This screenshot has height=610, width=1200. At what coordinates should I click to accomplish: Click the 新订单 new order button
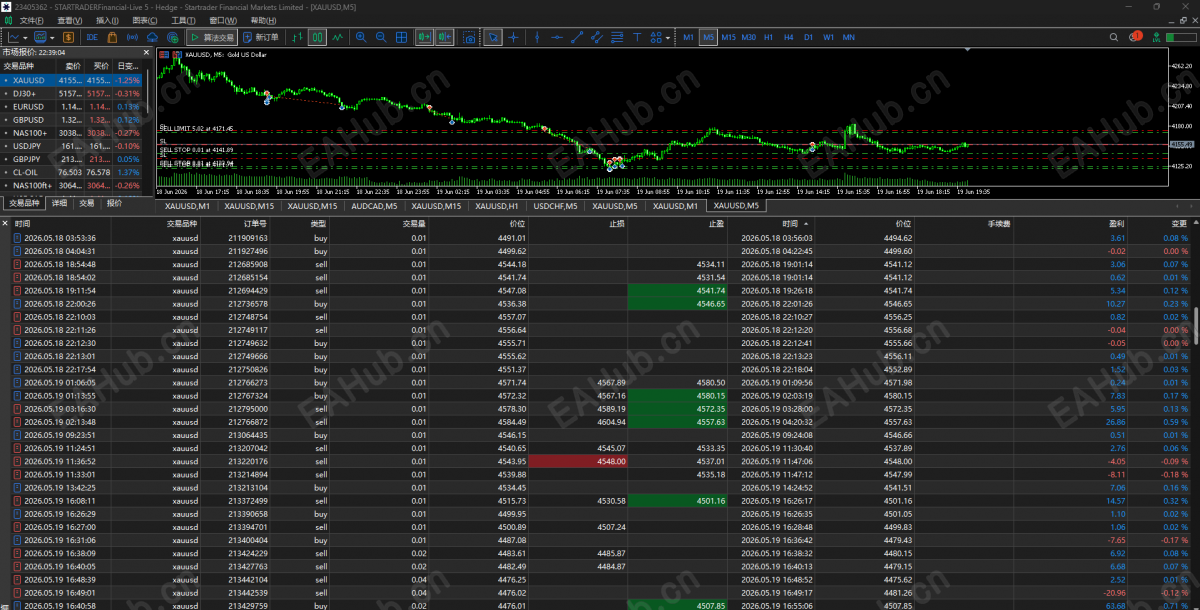coord(260,37)
